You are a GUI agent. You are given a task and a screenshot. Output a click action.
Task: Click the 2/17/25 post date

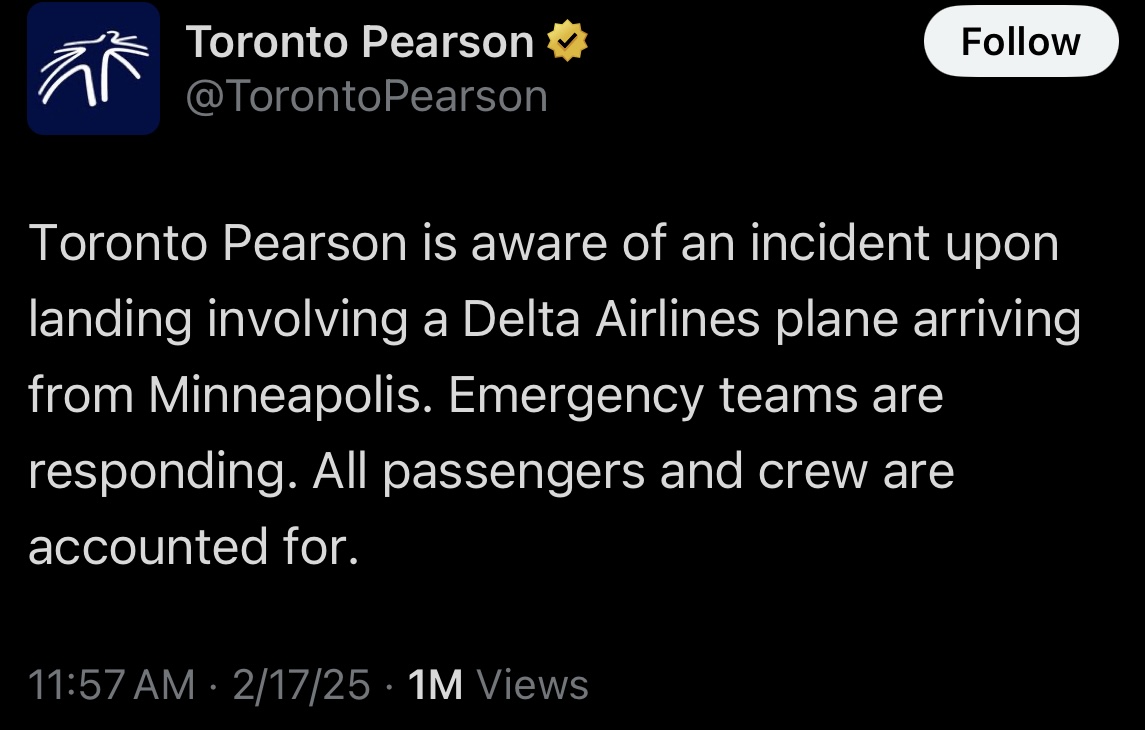302,685
